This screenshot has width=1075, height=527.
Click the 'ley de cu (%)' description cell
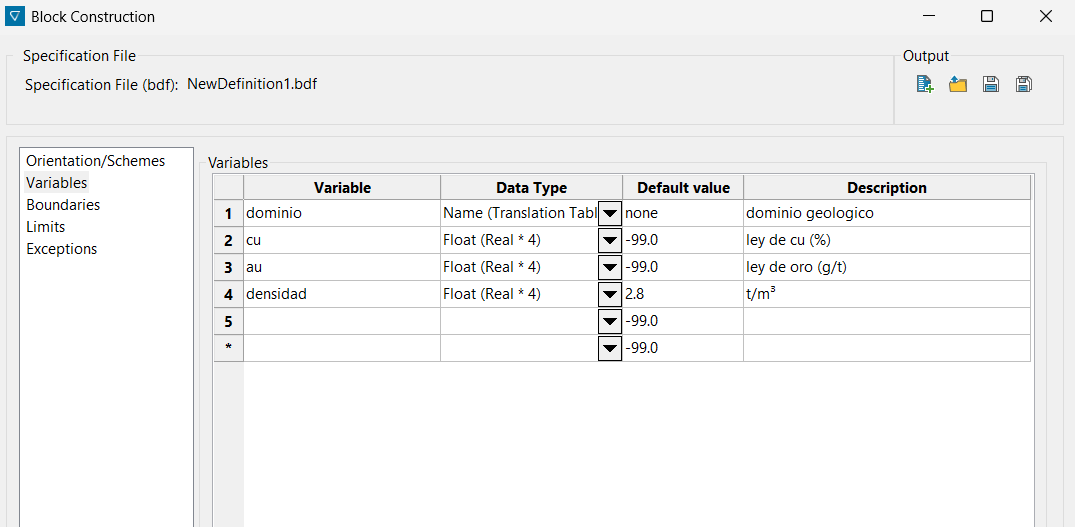[x=886, y=240]
